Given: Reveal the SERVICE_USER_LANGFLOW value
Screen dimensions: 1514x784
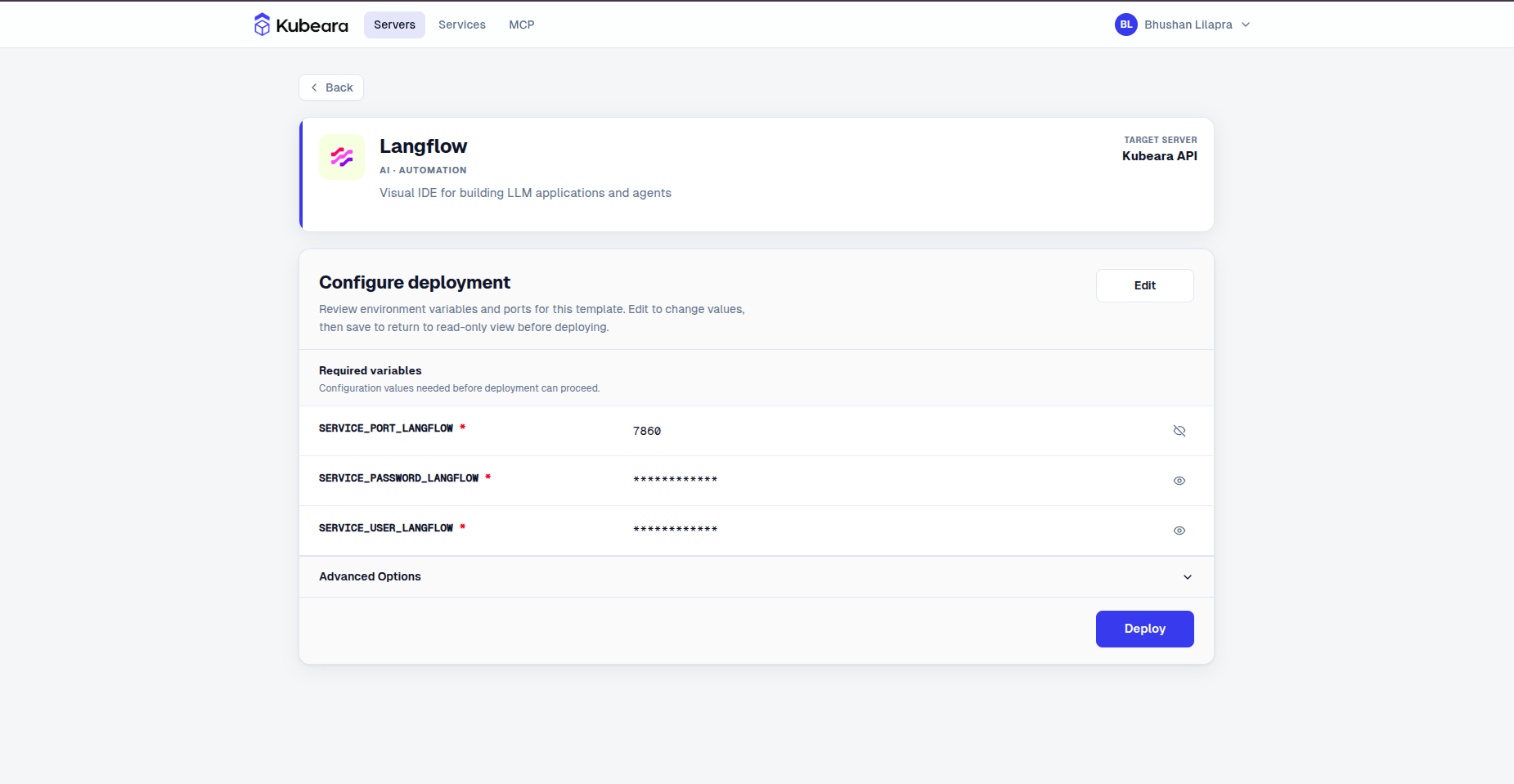Looking at the screenshot, I should point(1179,531).
